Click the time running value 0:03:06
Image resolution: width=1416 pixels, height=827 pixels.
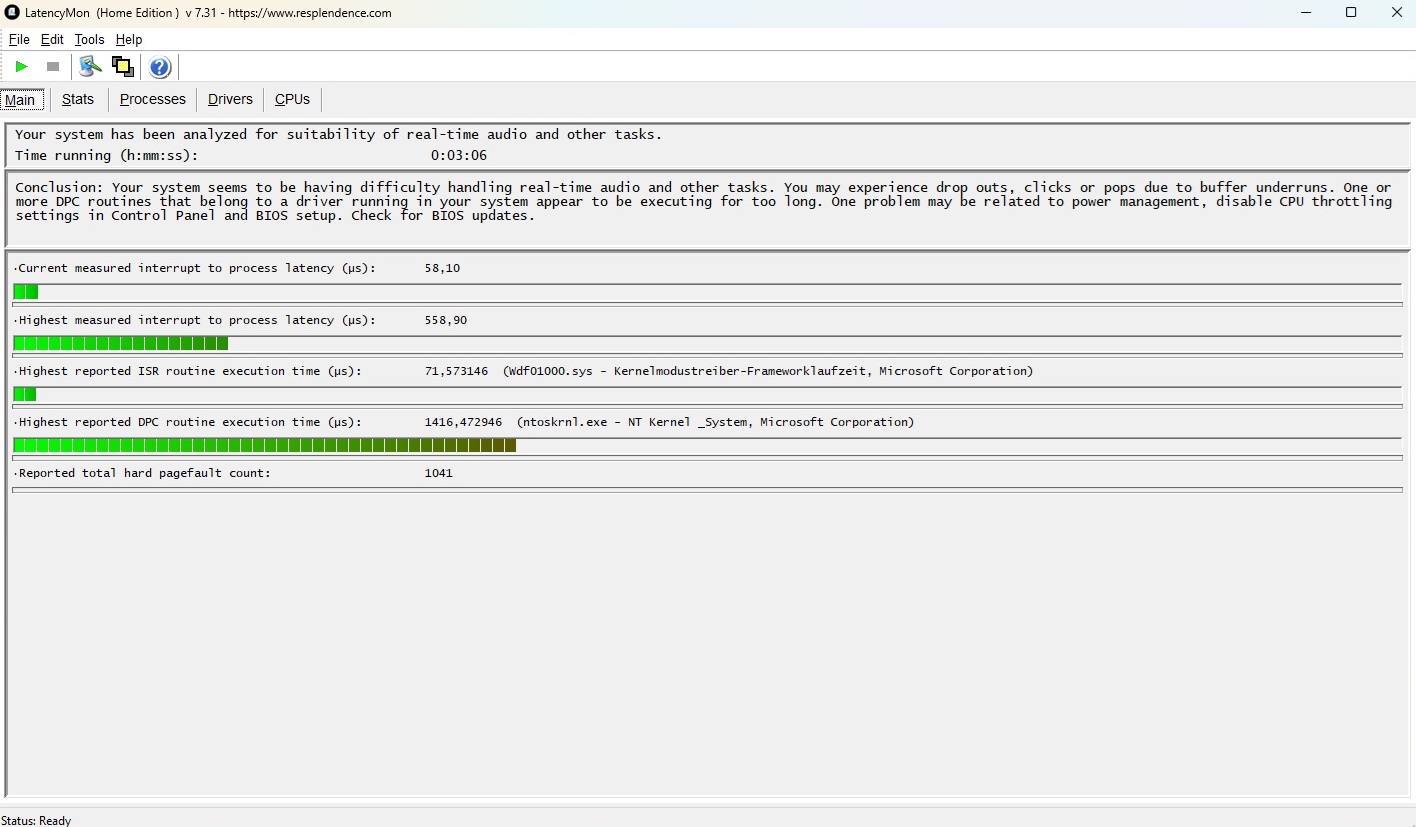(459, 155)
